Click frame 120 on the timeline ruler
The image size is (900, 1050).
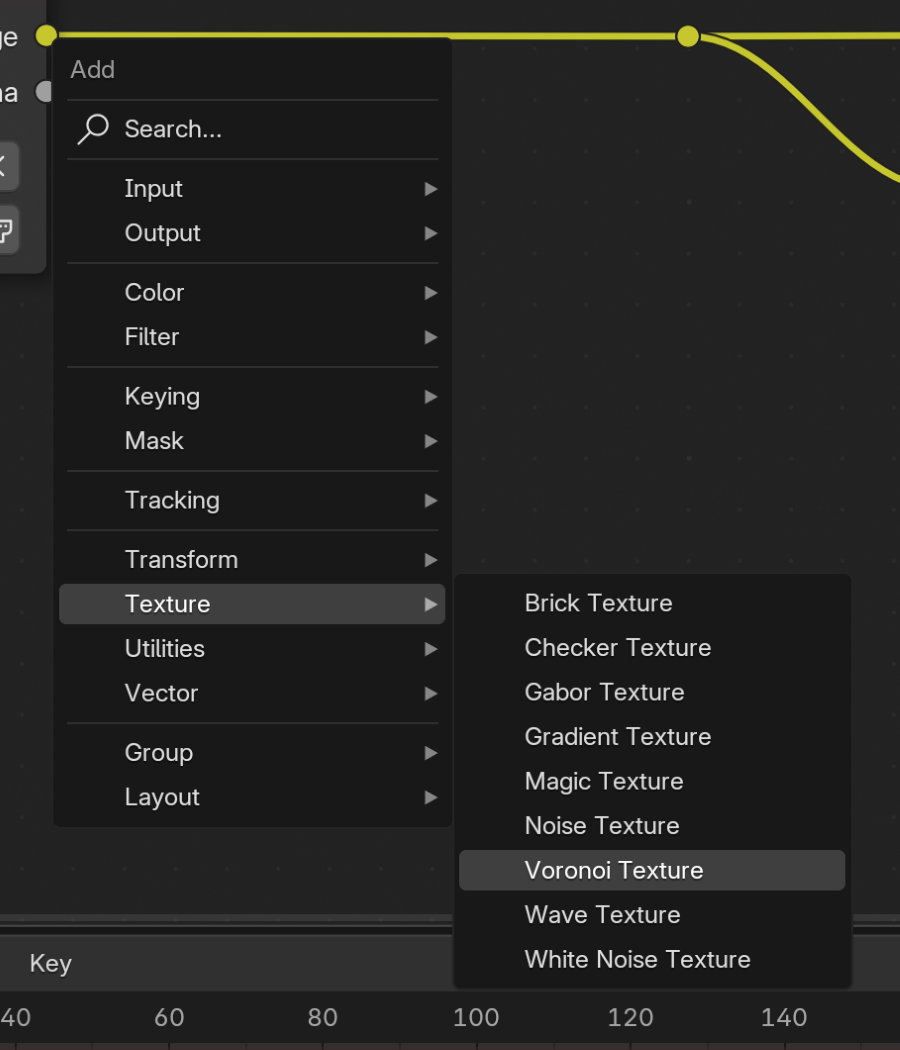click(630, 1017)
